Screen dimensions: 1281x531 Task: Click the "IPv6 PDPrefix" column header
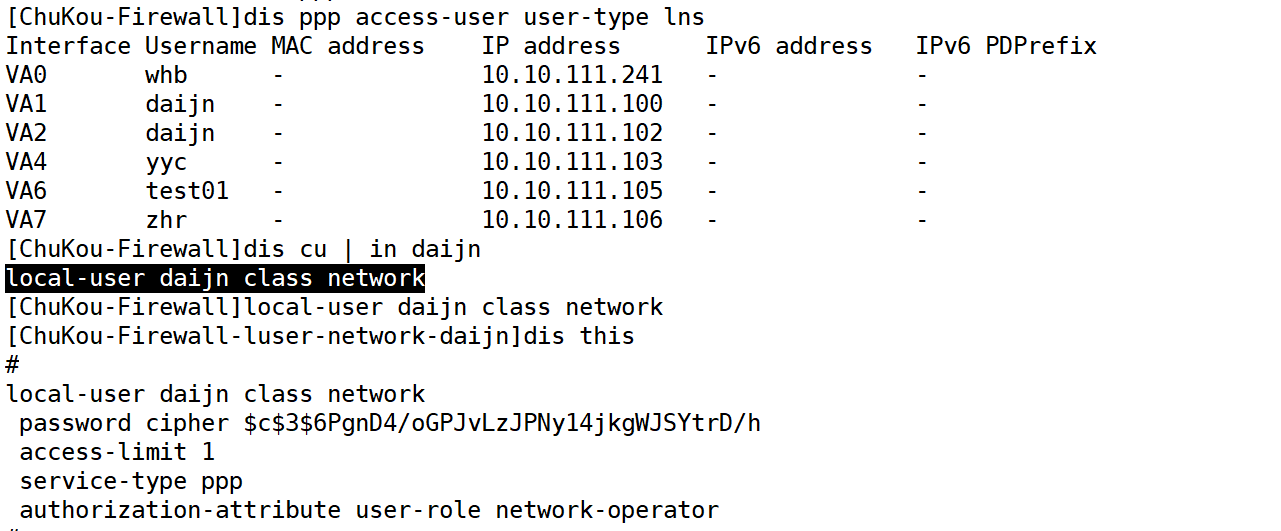(1006, 46)
